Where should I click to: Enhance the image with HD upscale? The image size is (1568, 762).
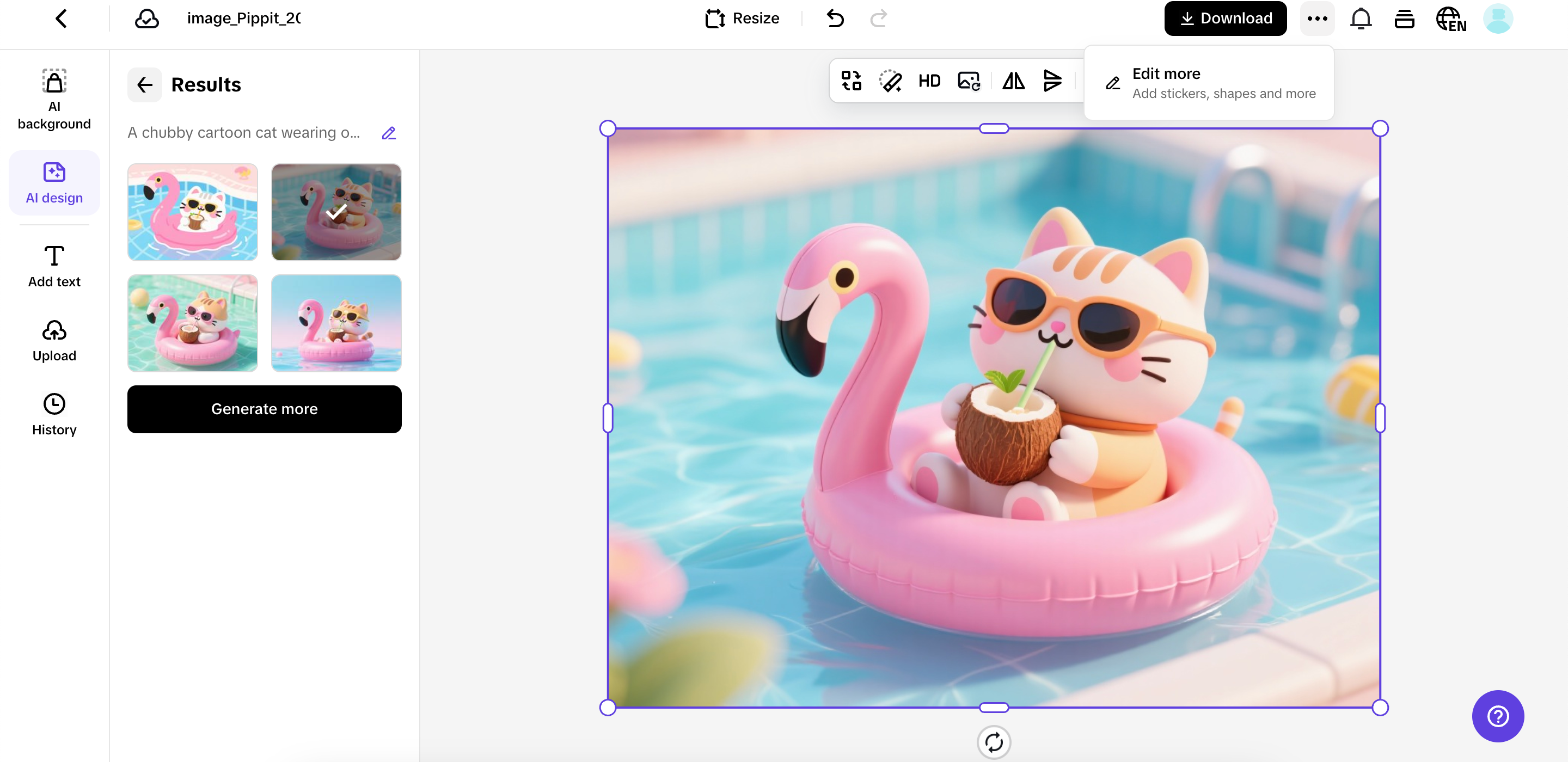(x=929, y=81)
